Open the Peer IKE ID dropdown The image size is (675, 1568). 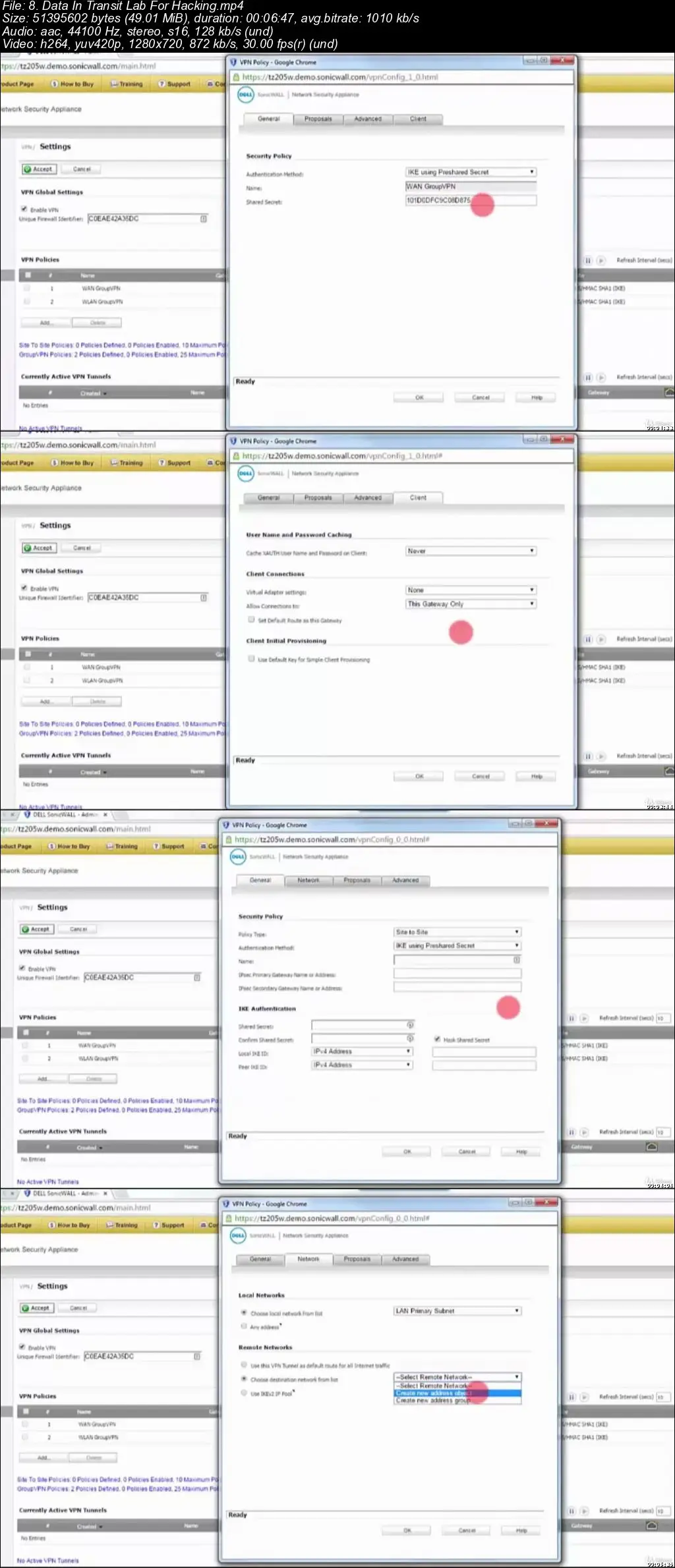click(362, 1065)
